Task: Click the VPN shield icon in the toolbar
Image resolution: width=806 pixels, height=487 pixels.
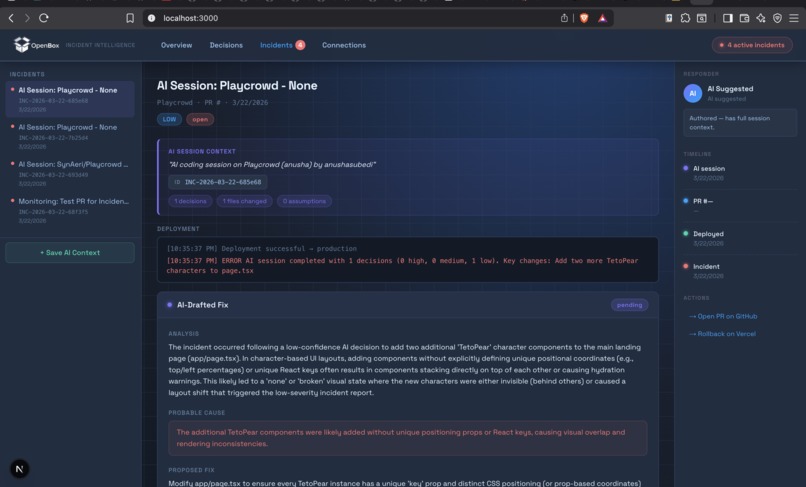Action: [x=777, y=18]
